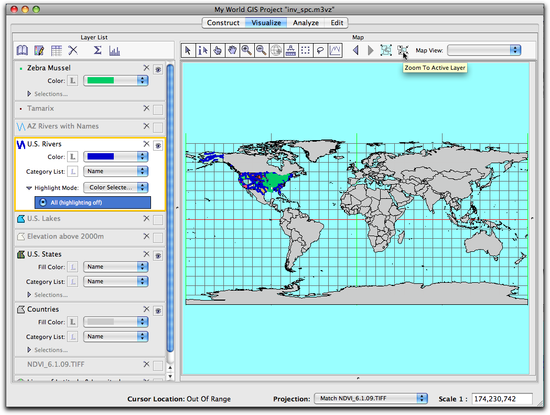Open U.S. States Category List dropdown

(116, 281)
